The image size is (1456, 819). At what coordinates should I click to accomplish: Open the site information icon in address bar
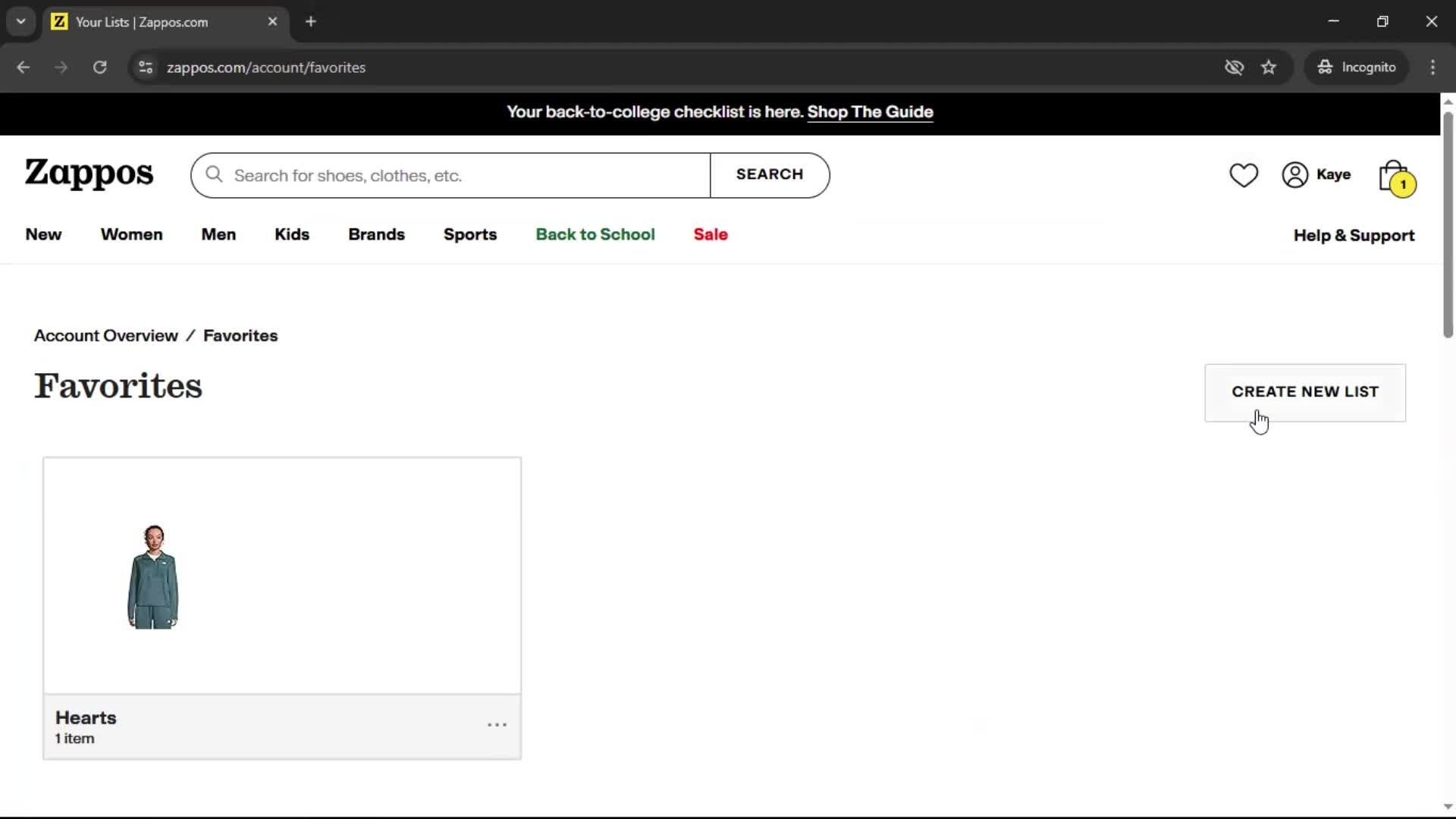[146, 67]
